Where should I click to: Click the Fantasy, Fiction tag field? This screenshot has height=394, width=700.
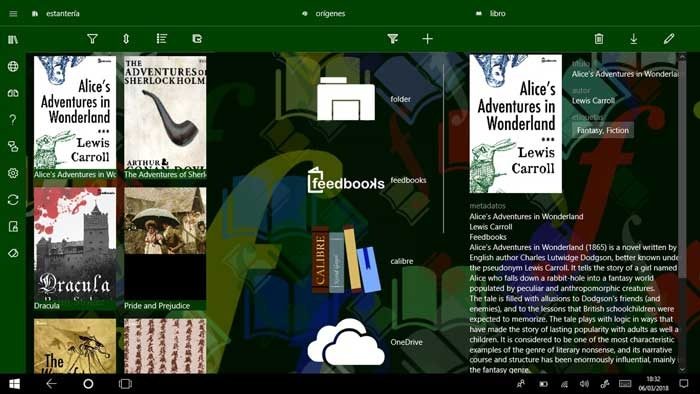point(602,130)
